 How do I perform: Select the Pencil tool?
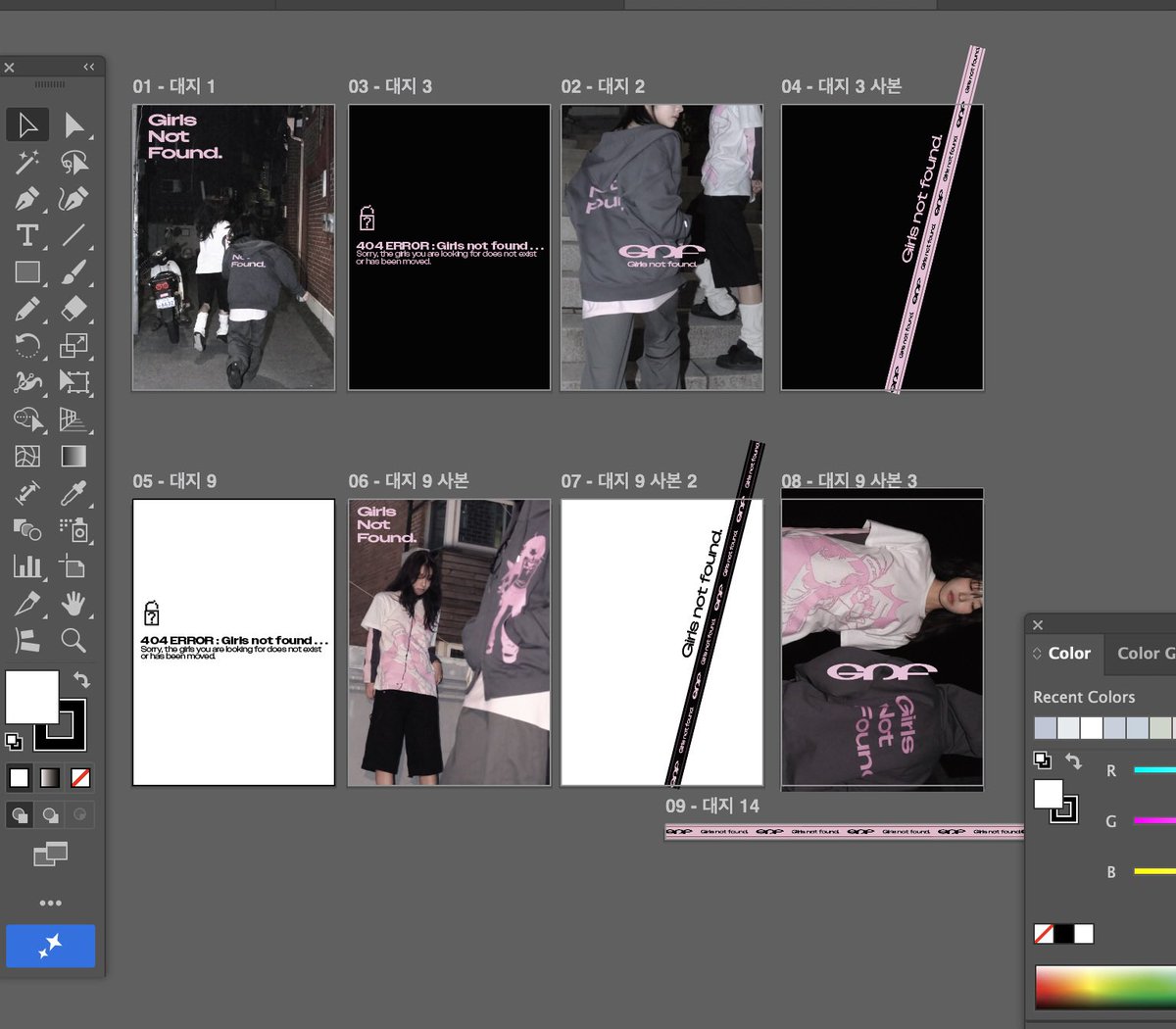pyautogui.click(x=27, y=309)
